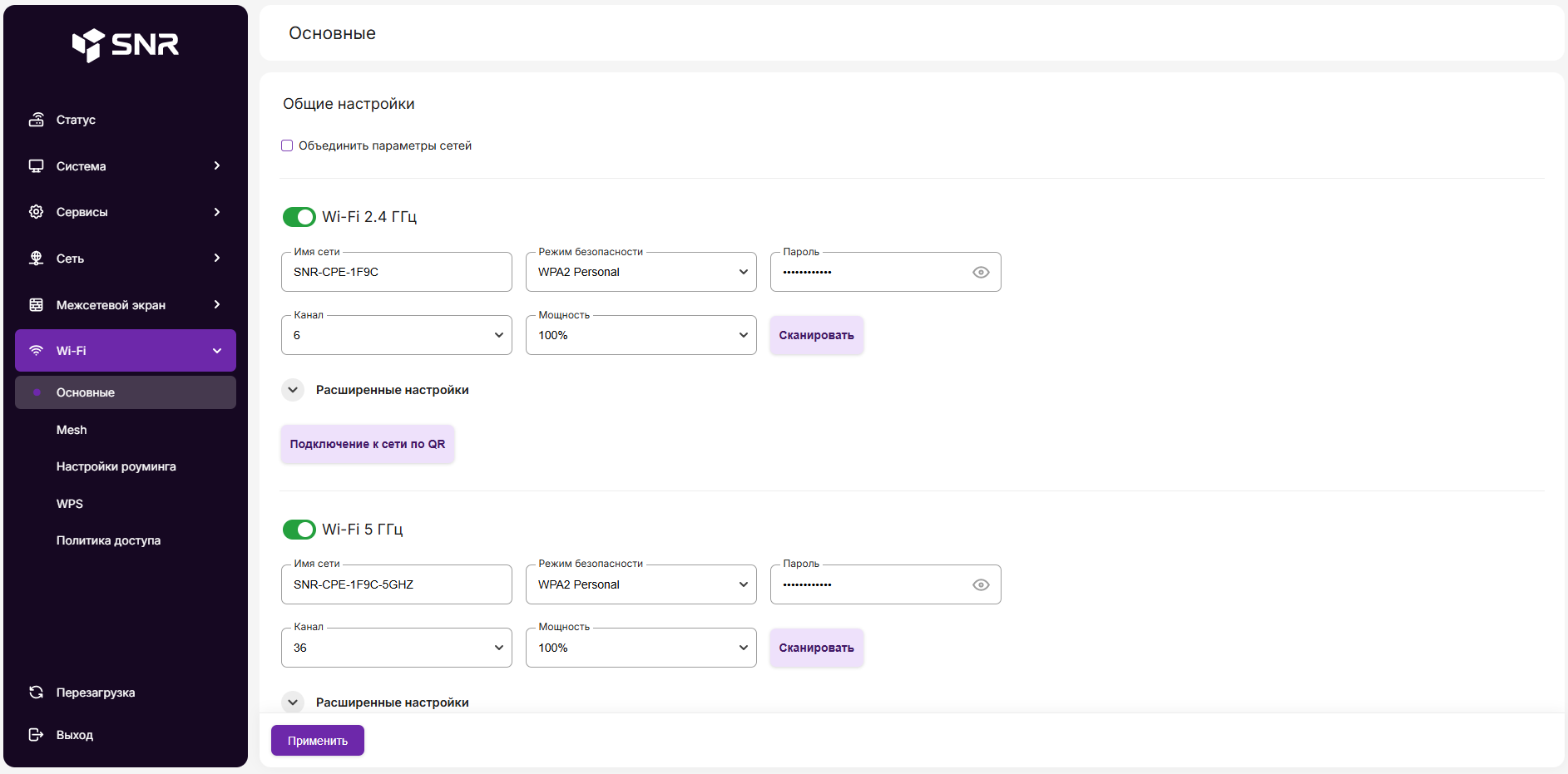Turn off the Wi-Fi 2.4 ГГц switch
1568x774 pixels.
[x=299, y=217]
